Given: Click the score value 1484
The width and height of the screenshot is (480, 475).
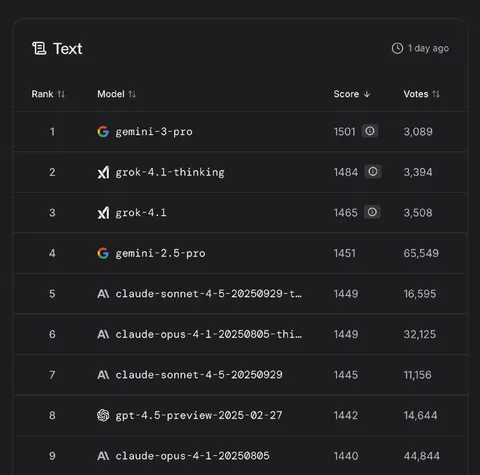Looking at the screenshot, I should pos(346,172).
